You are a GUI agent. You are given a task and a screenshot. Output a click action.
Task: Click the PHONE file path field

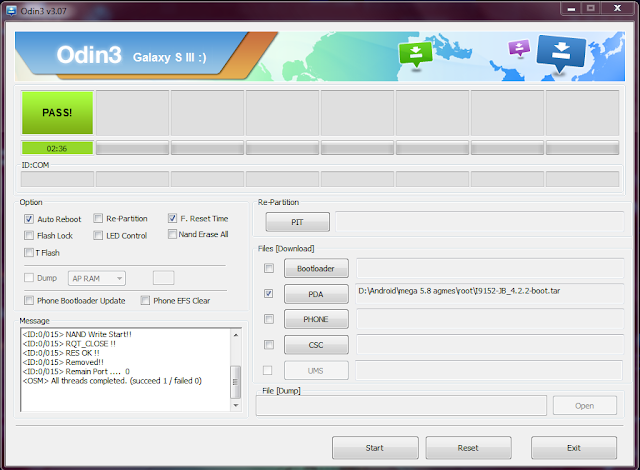click(490, 319)
